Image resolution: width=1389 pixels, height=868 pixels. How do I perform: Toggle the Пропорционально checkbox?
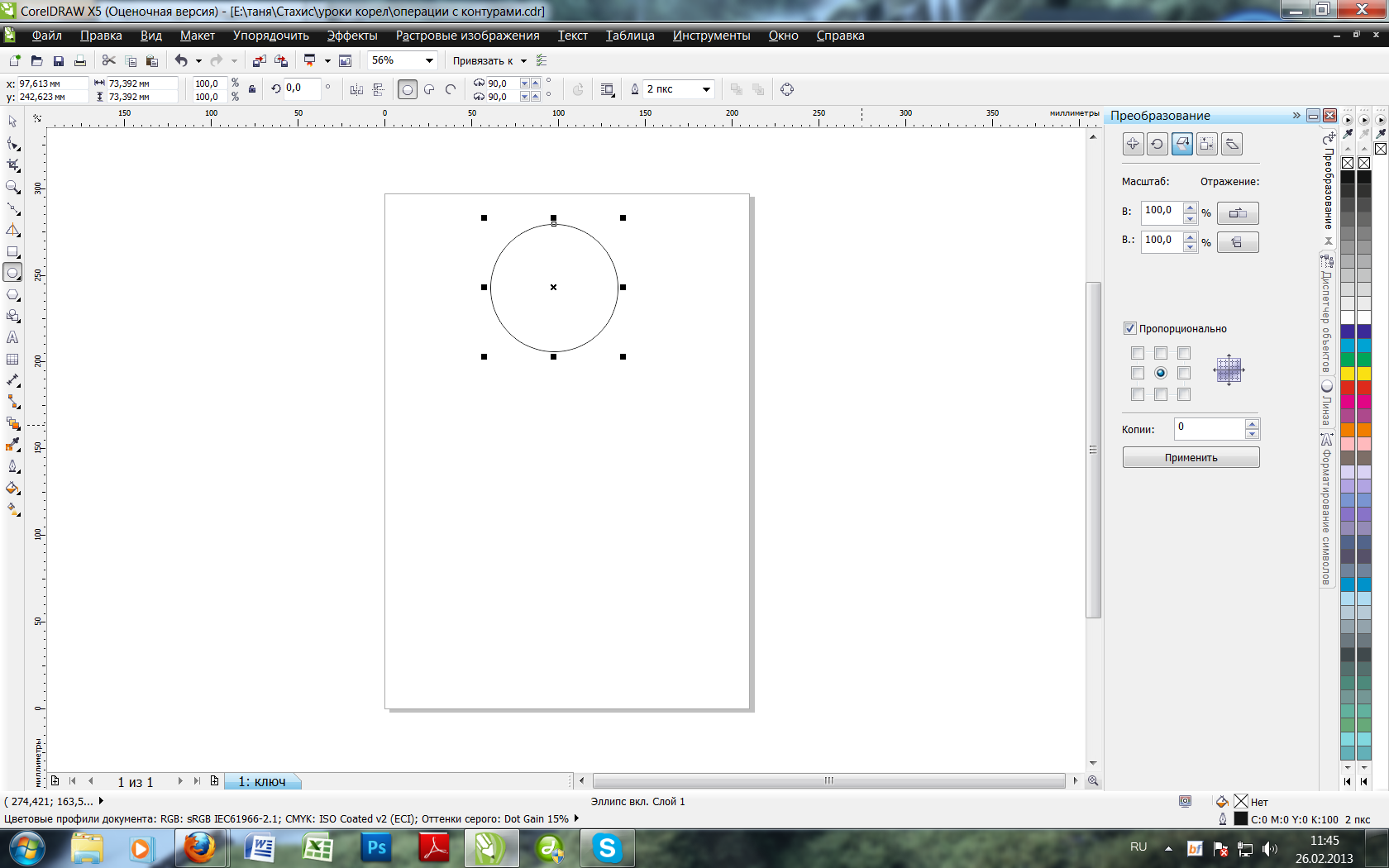[x=1129, y=328]
